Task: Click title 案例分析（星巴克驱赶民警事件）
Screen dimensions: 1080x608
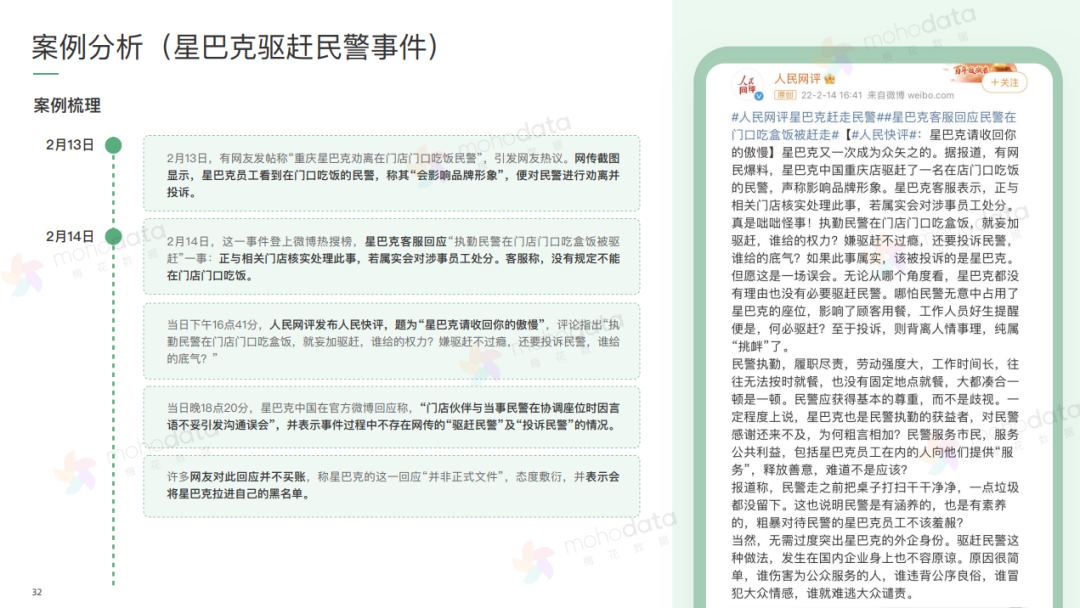Action: pyautogui.click(x=236, y=47)
